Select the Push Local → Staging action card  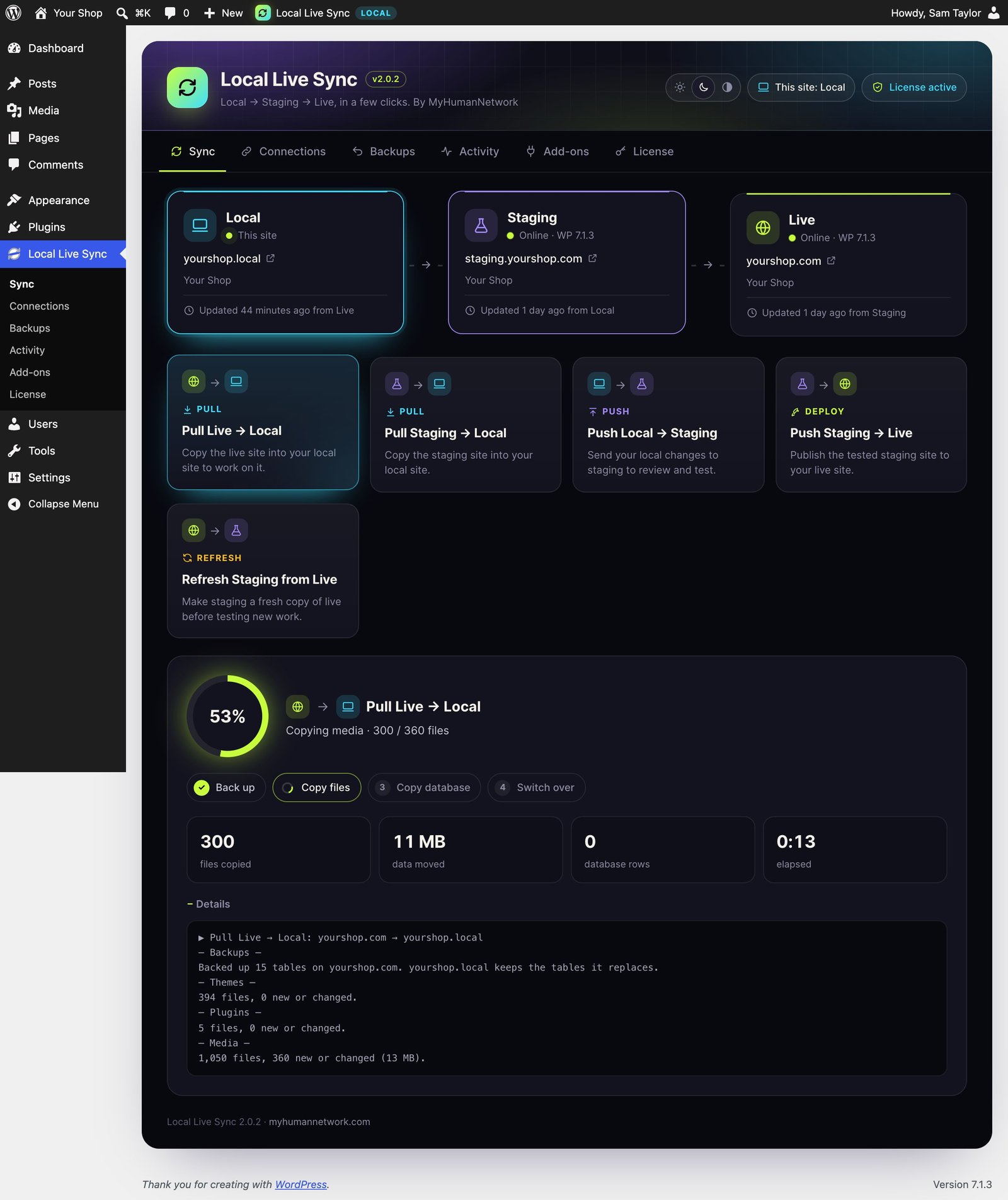point(668,425)
